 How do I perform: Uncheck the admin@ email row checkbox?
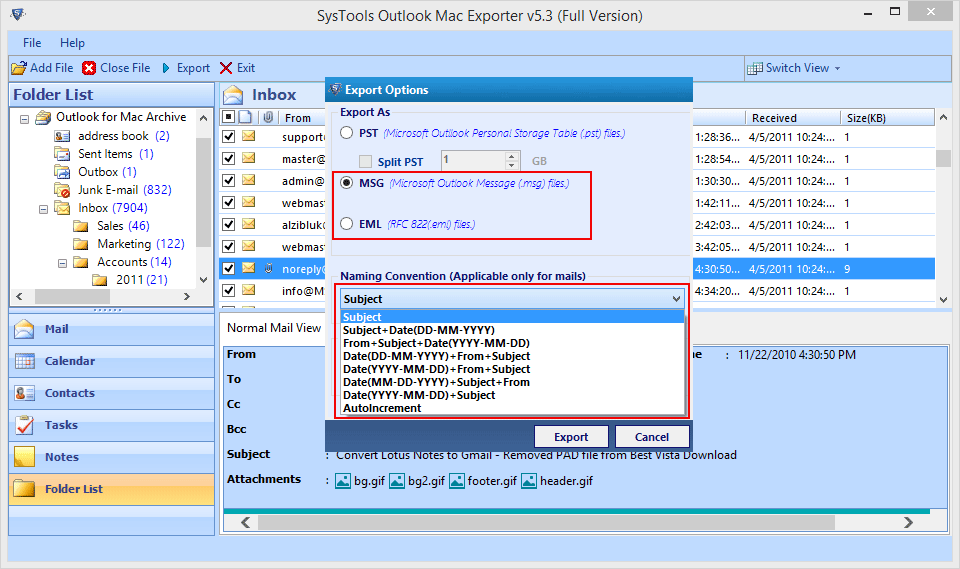[228, 180]
